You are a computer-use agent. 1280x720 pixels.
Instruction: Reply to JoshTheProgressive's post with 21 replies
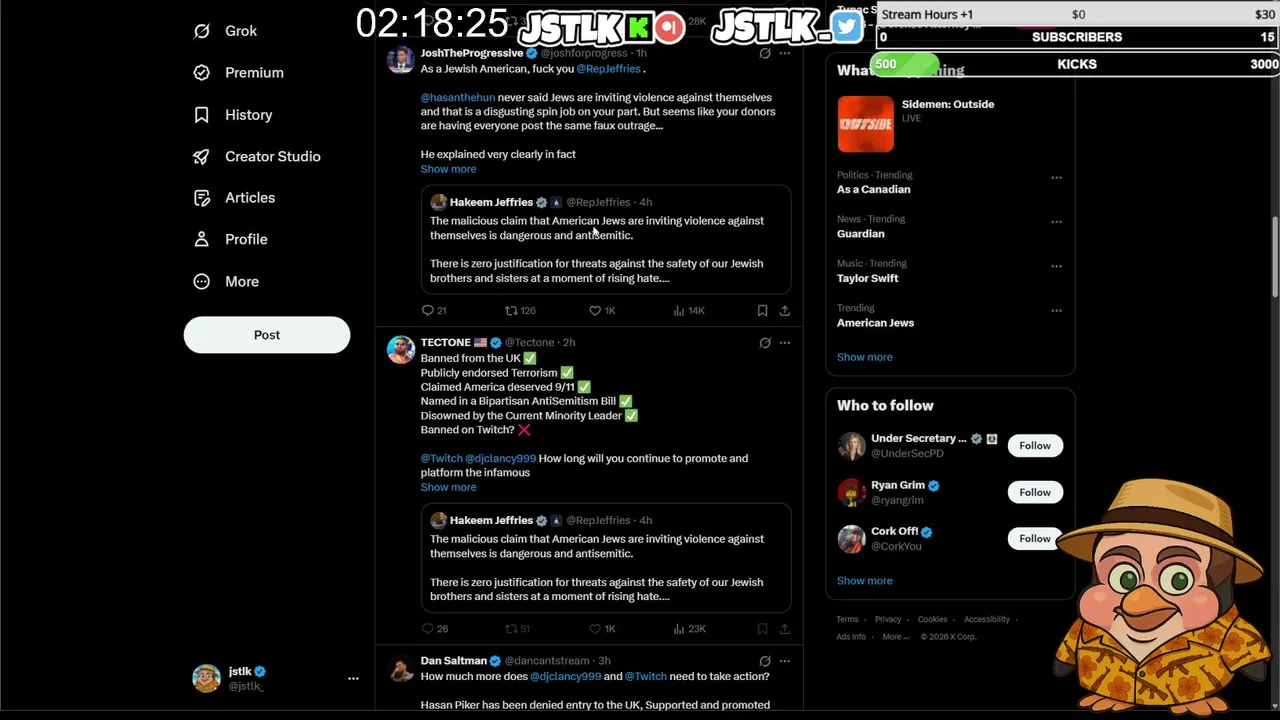point(434,311)
